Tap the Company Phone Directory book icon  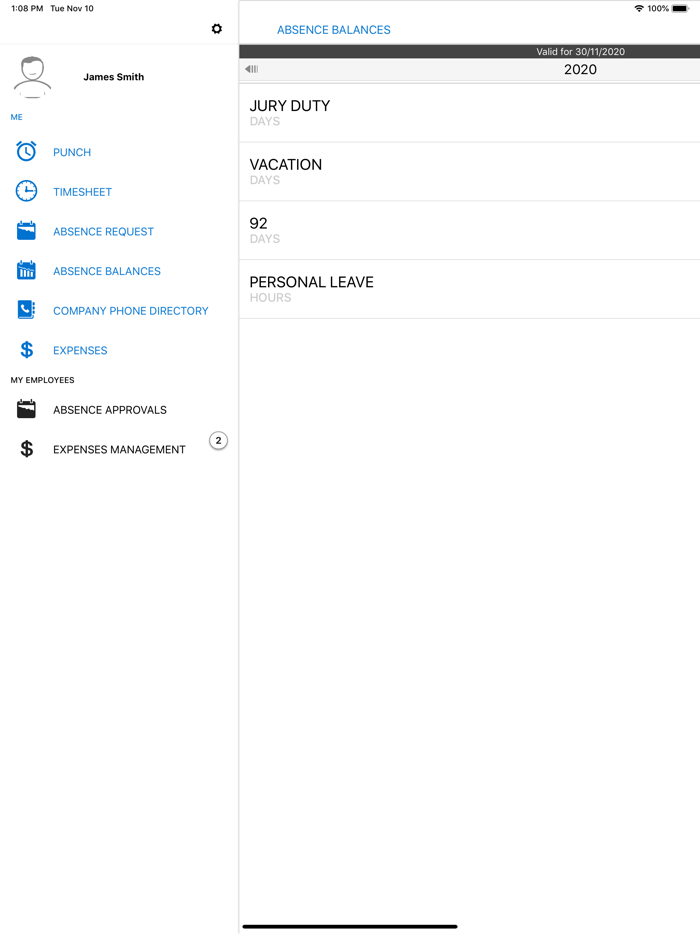point(26,310)
